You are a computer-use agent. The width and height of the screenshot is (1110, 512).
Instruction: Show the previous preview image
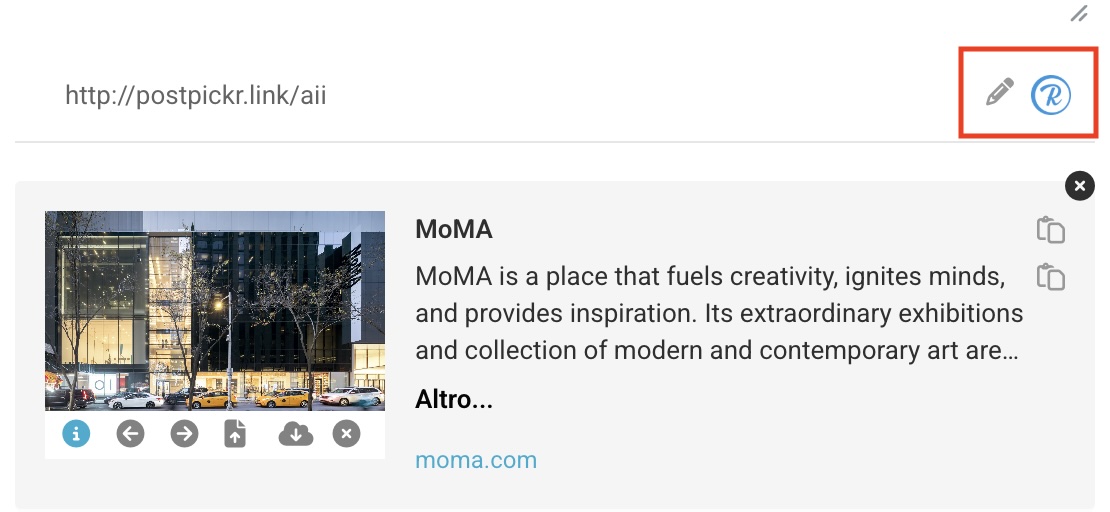[x=130, y=434]
